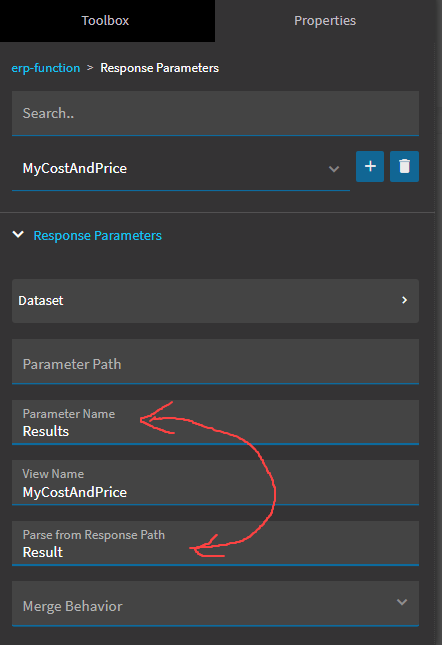The width and height of the screenshot is (442, 645).
Task: Click the Parse from Response Path field
Action: click(x=215, y=543)
